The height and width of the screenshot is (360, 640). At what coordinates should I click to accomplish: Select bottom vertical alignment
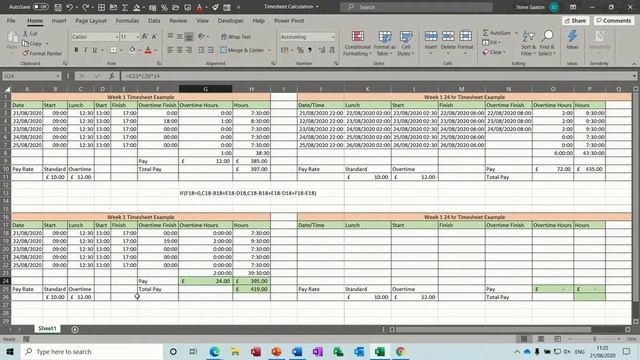pyautogui.click(x=189, y=37)
